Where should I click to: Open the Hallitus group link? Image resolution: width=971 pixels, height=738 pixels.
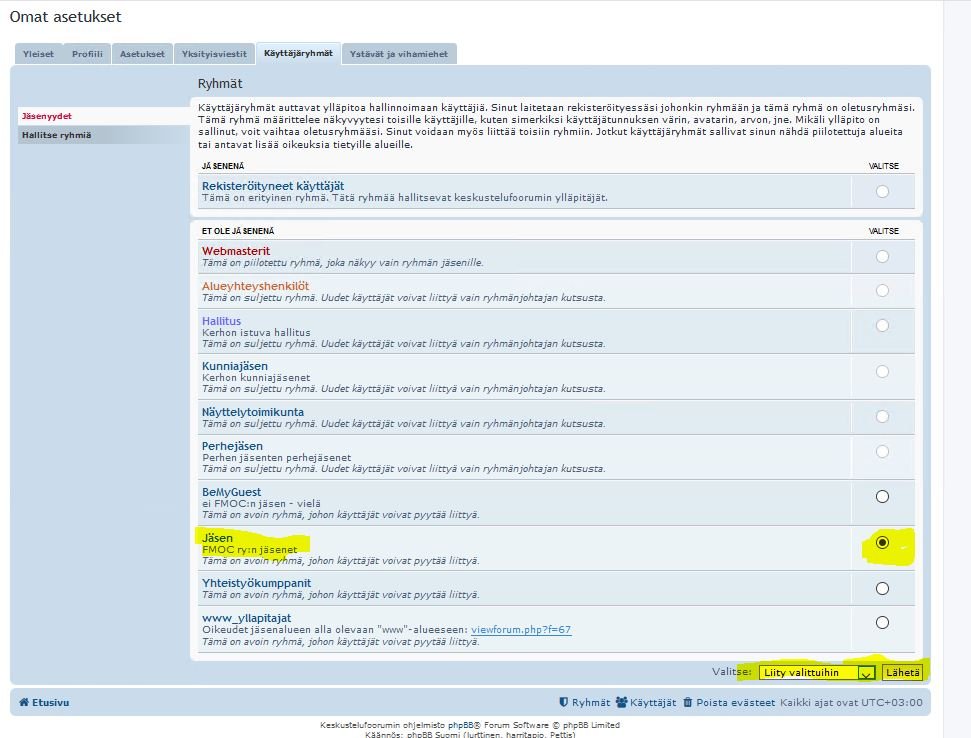point(221,321)
